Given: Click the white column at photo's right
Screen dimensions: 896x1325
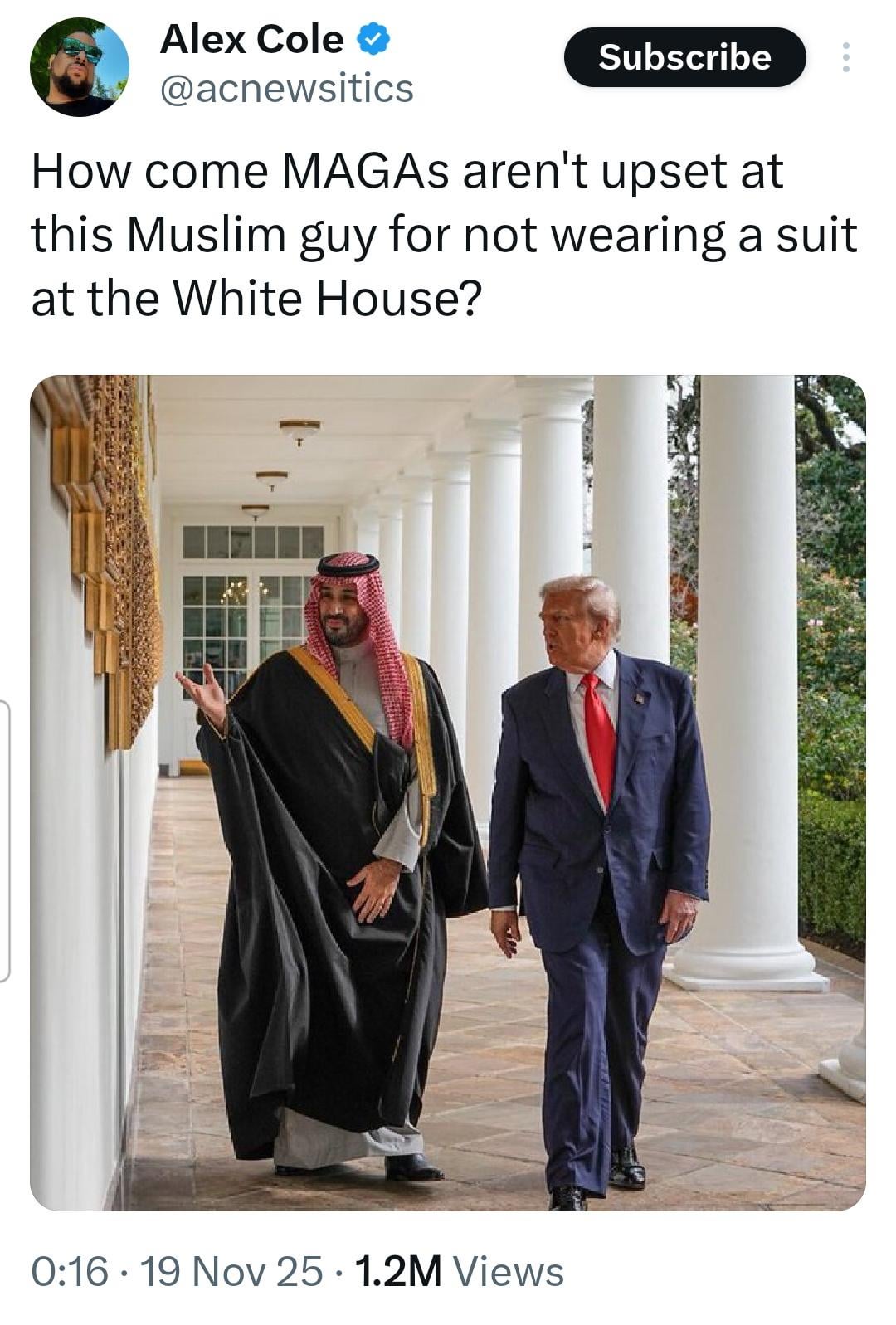Looking at the screenshot, I should [x=747, y=680].
